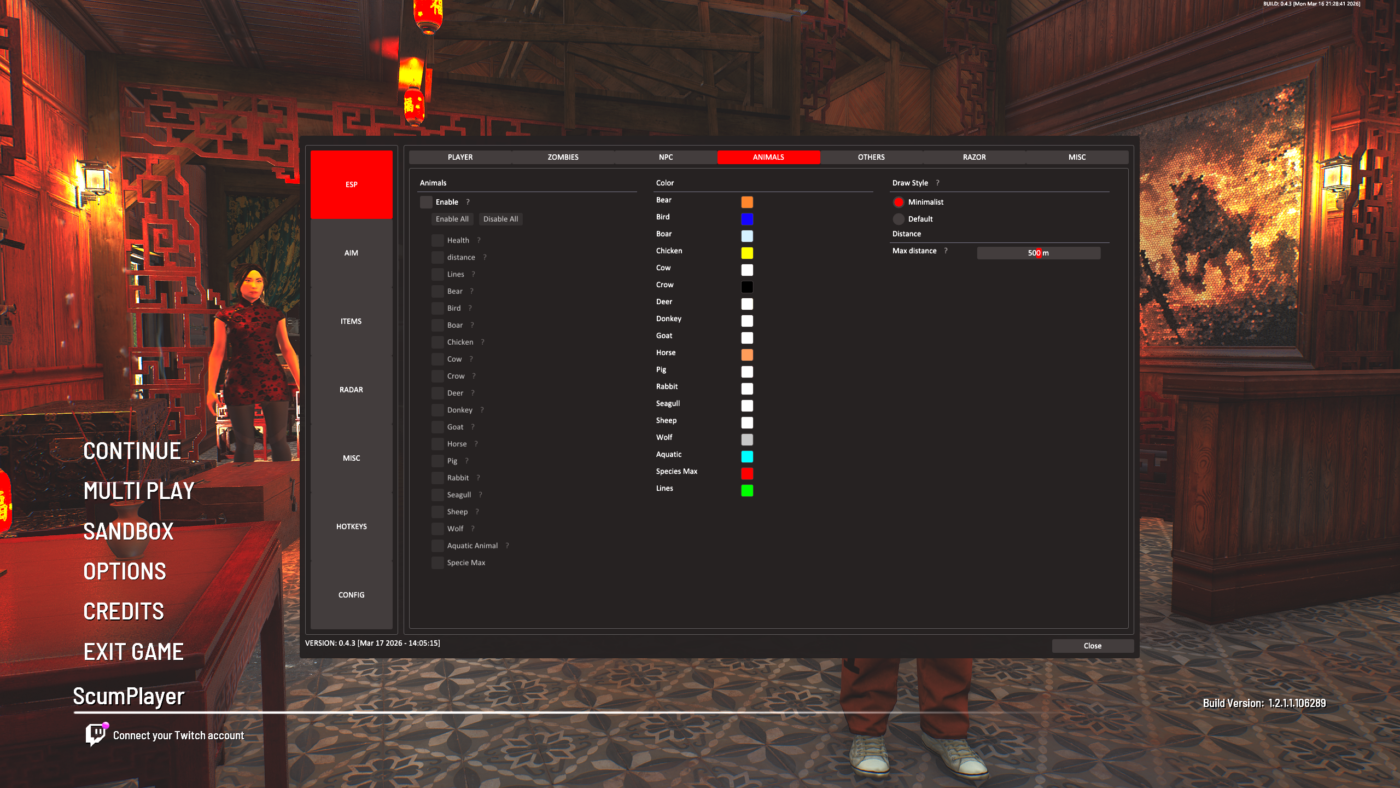
Task: Click the question mark next to Aquatic Animal
Action: (x=507, y=546)
